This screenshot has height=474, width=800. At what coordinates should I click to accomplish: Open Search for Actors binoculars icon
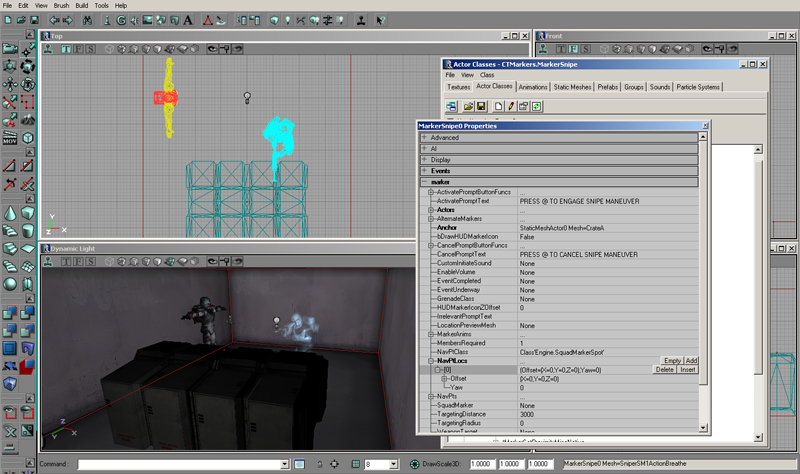(x=88, y=20)
